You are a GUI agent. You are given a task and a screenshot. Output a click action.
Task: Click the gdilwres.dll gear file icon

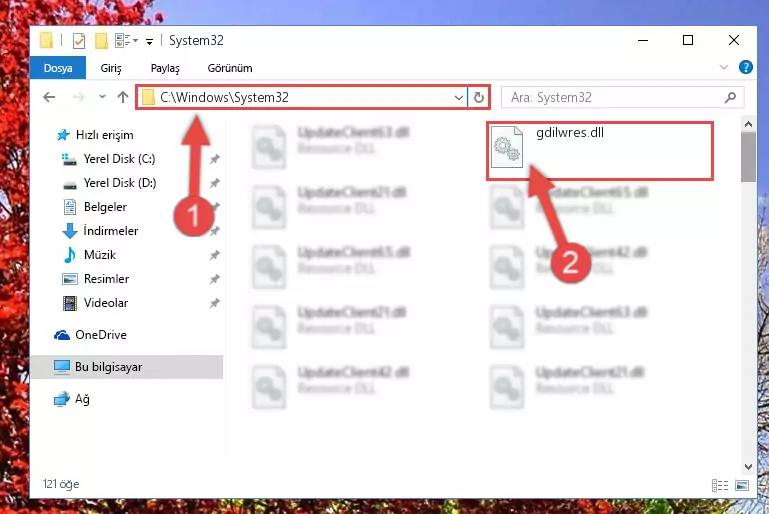507,147
